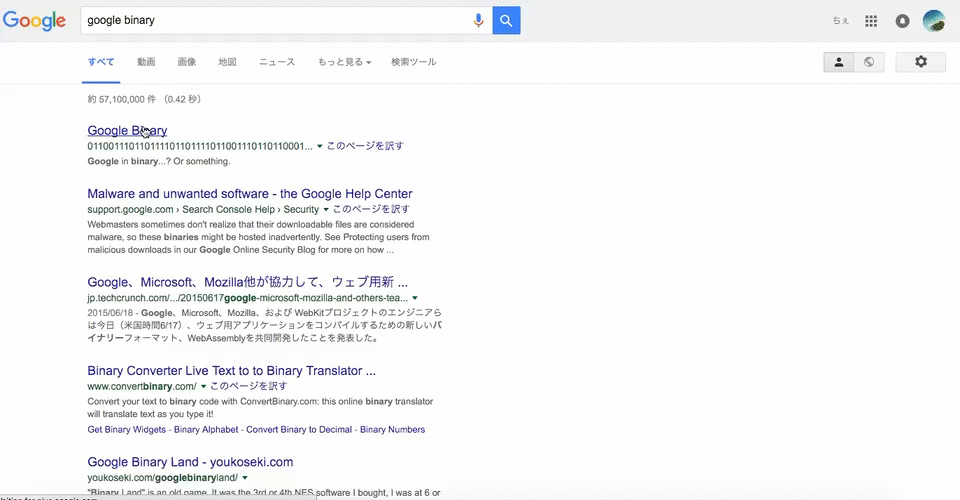Click the 2015/06/18 techcrunch snippet text

tap(264, 325)
